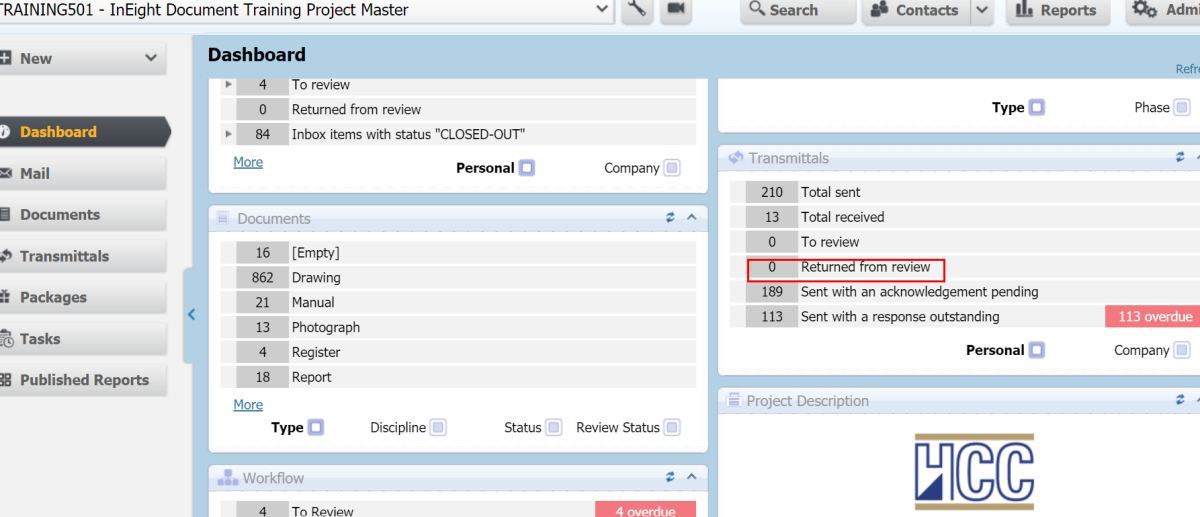1200x517 pixels.
Task: Open Packages from the sidebar
Action: (82, 297)
